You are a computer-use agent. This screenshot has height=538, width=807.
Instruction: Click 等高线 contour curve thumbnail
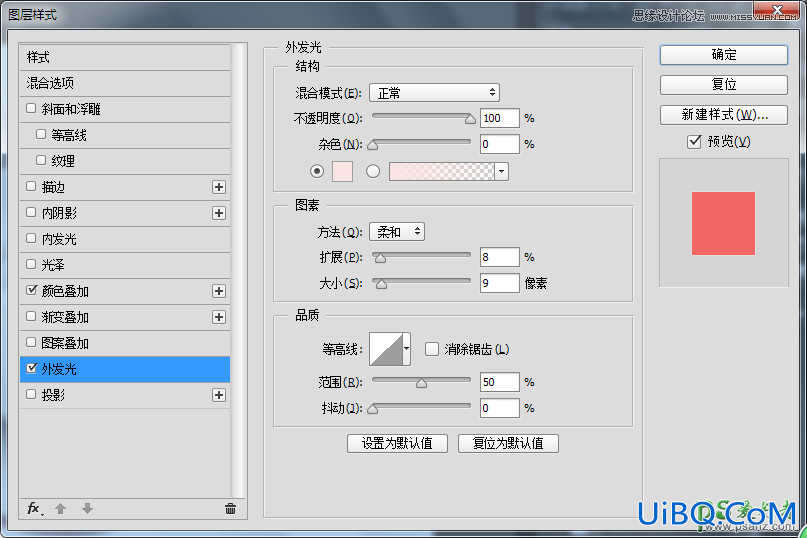coord(386,349)
